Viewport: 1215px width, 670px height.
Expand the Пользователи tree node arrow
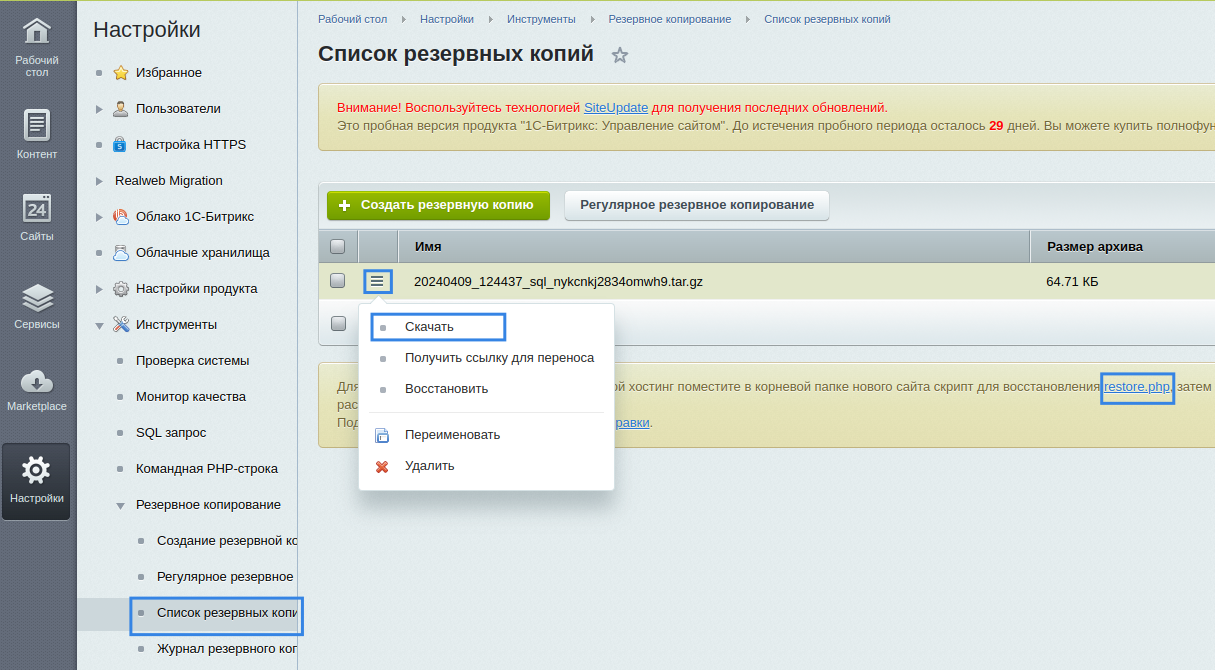[99, 109]
